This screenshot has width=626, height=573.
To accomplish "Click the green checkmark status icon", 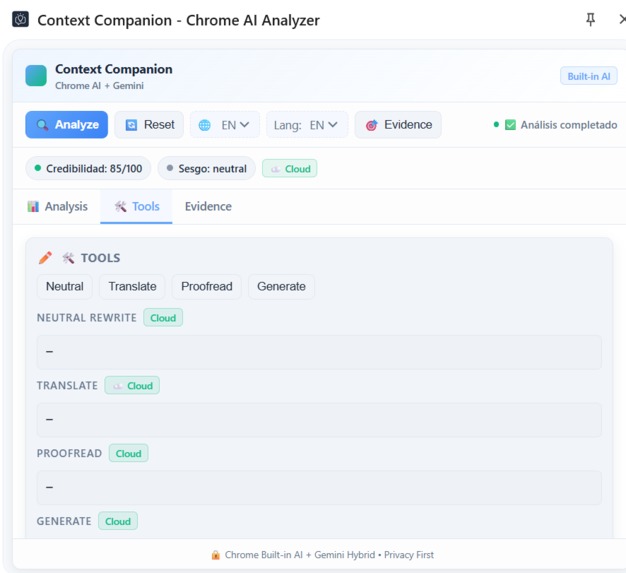I will click(510, 125).
